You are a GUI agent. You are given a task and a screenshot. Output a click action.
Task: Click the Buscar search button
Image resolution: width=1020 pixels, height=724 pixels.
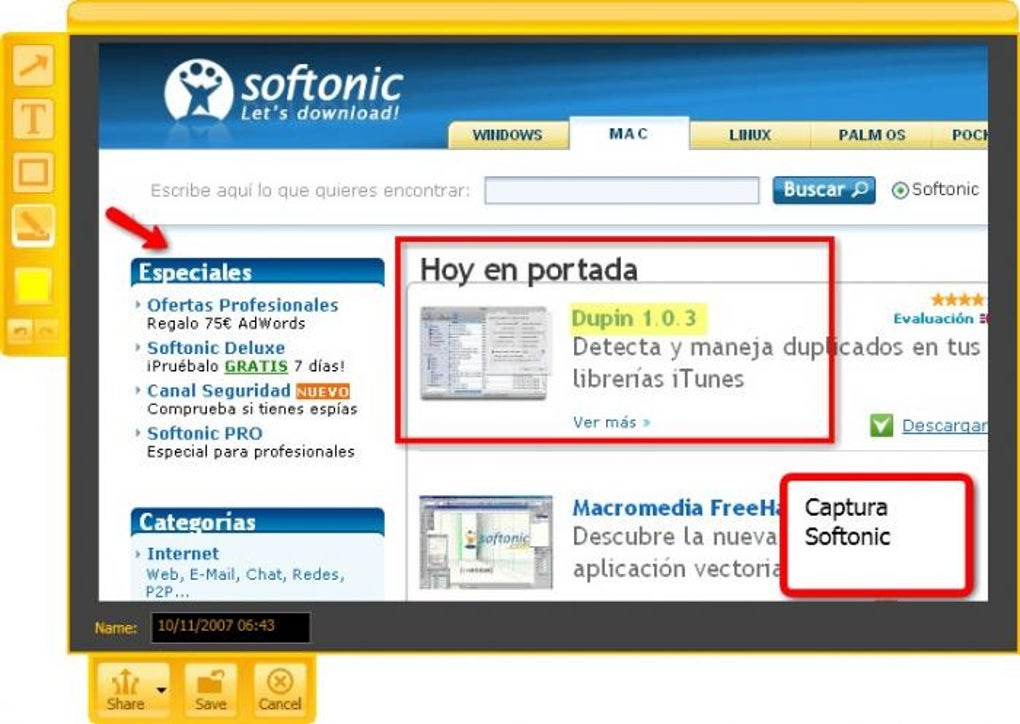point(824,190)
